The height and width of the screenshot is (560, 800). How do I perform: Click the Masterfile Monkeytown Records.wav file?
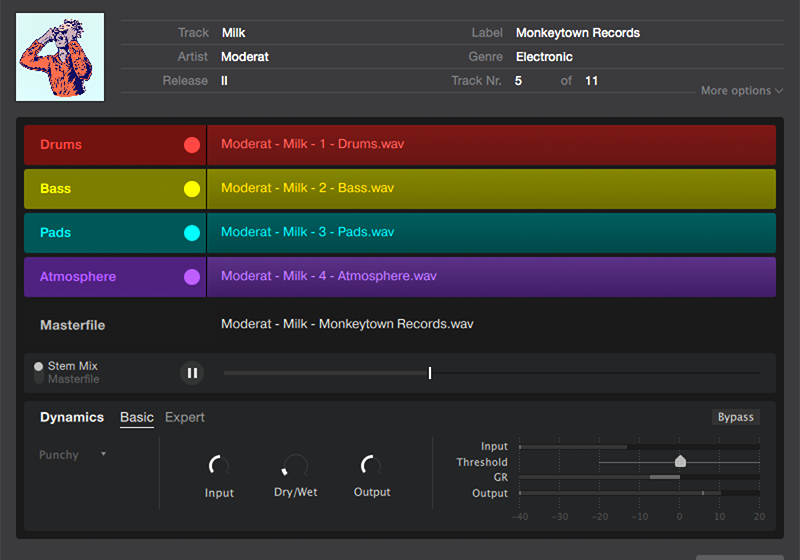pos(347,324)
